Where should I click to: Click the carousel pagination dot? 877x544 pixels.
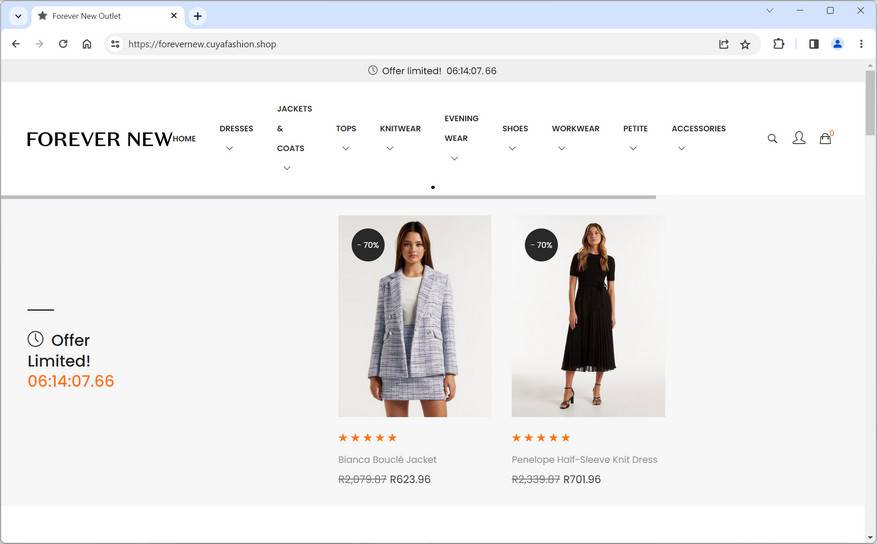[433, 187]
